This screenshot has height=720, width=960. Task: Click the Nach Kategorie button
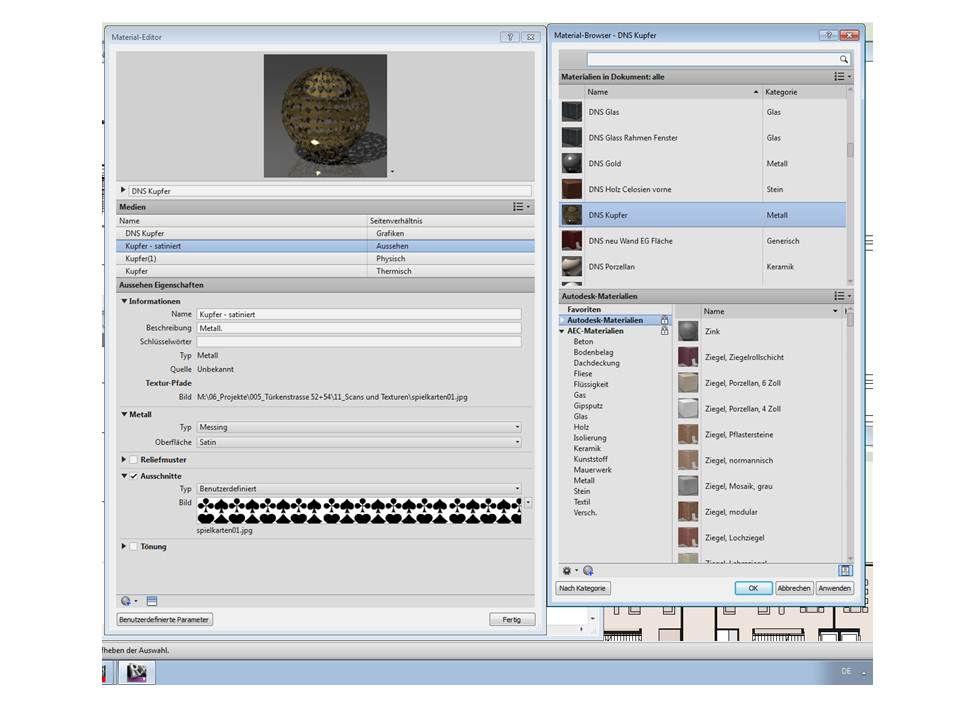582,588
